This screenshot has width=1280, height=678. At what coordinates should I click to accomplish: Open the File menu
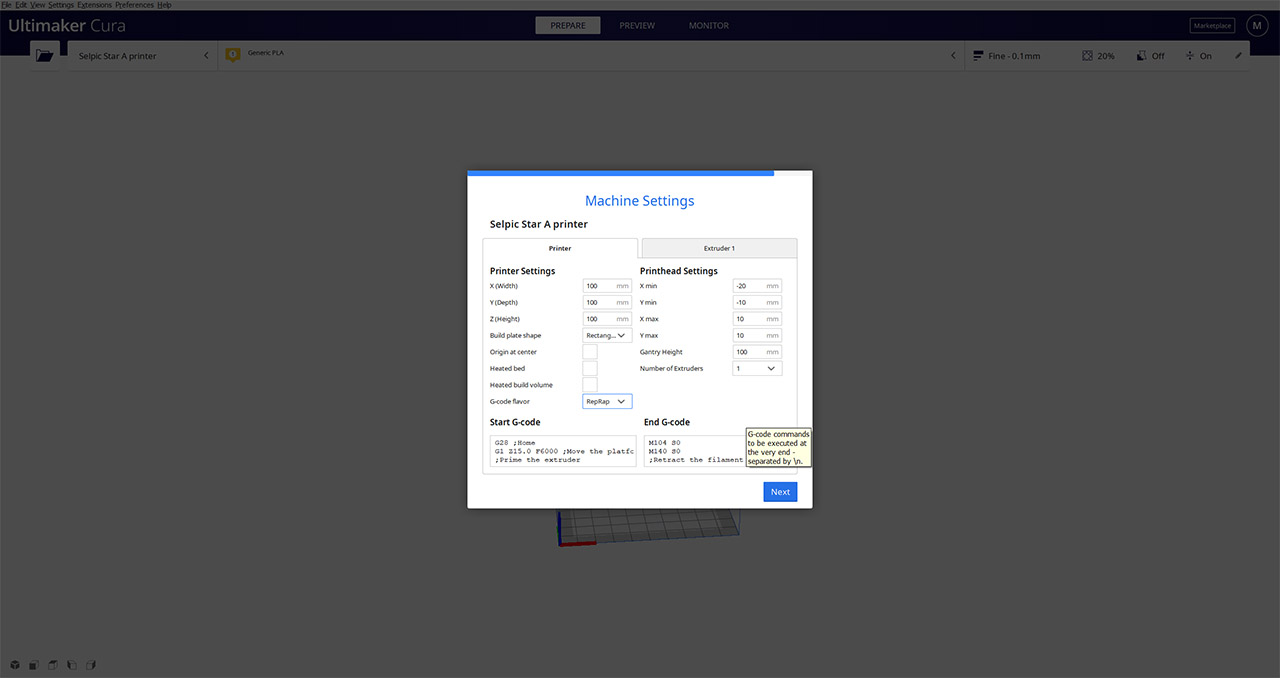click(7, 5)
